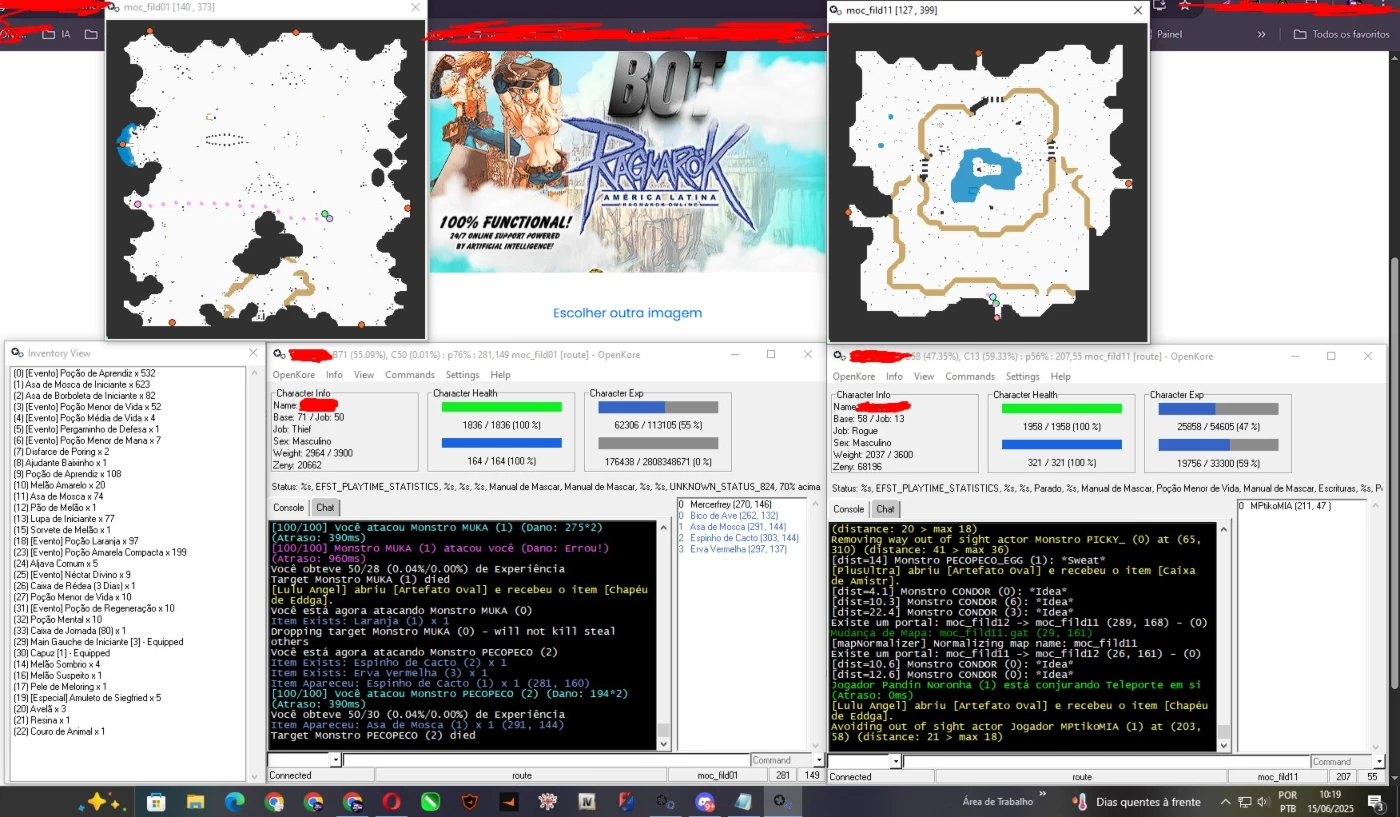Expand the bookmarks bar overflow chevron
The width and height of the screenshot is (1400, 817).
1262,34
